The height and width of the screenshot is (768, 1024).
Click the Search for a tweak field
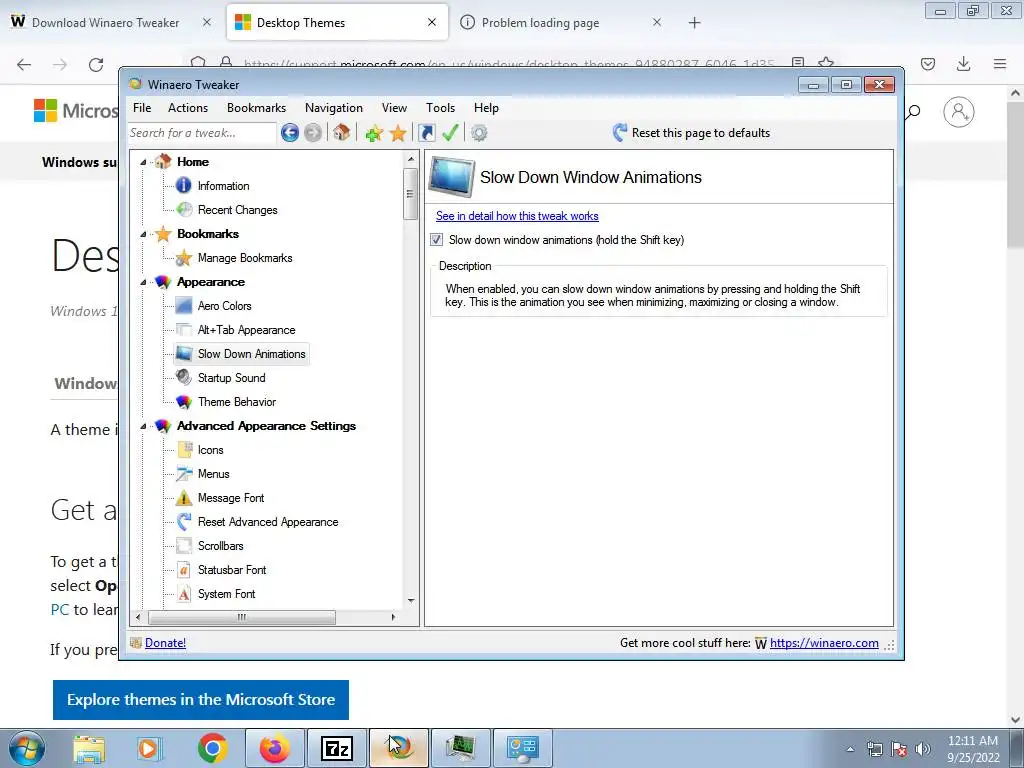click(201, 133)
